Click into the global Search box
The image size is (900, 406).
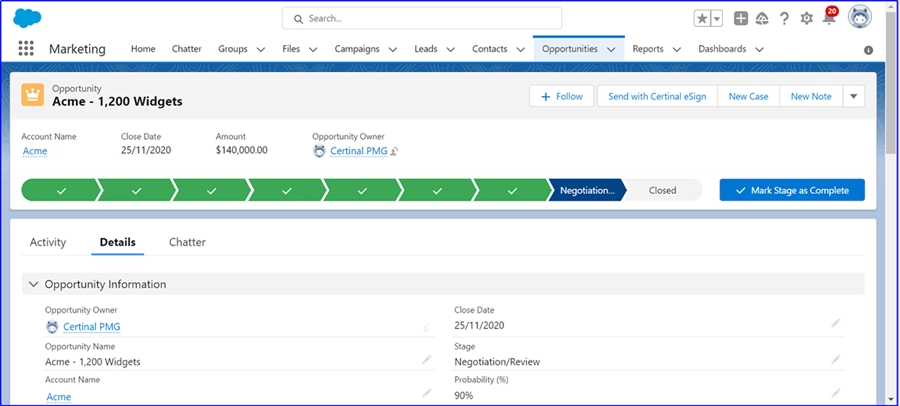click(422, 18)
